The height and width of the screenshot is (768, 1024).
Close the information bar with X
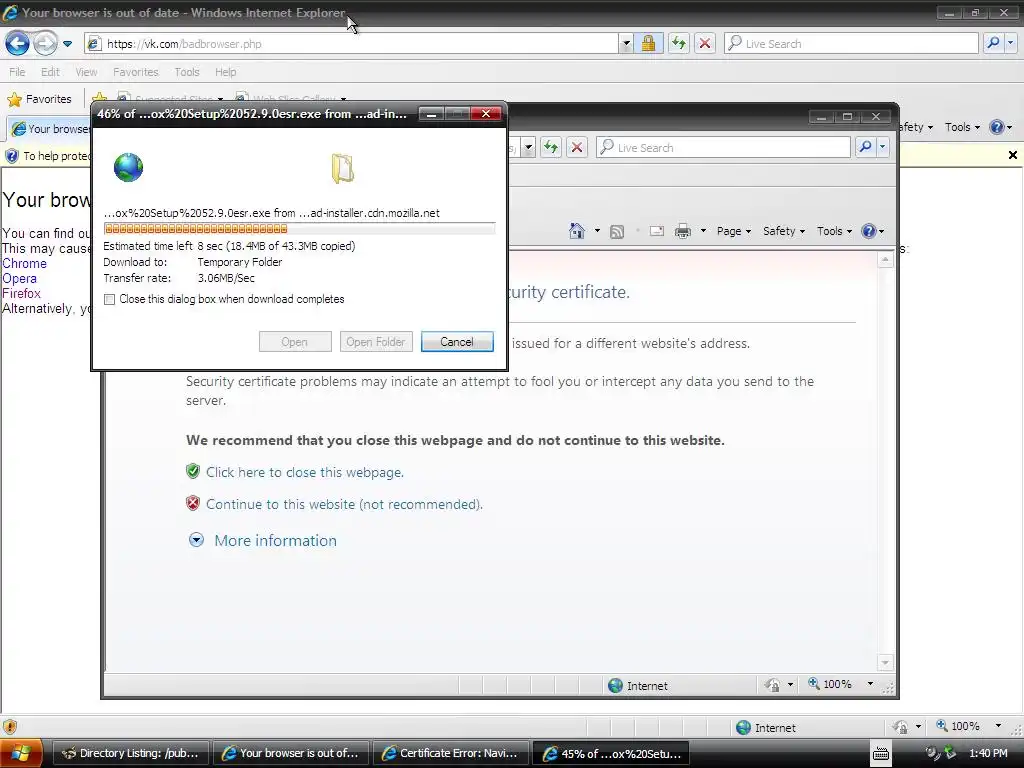(x=1012, y=155)
